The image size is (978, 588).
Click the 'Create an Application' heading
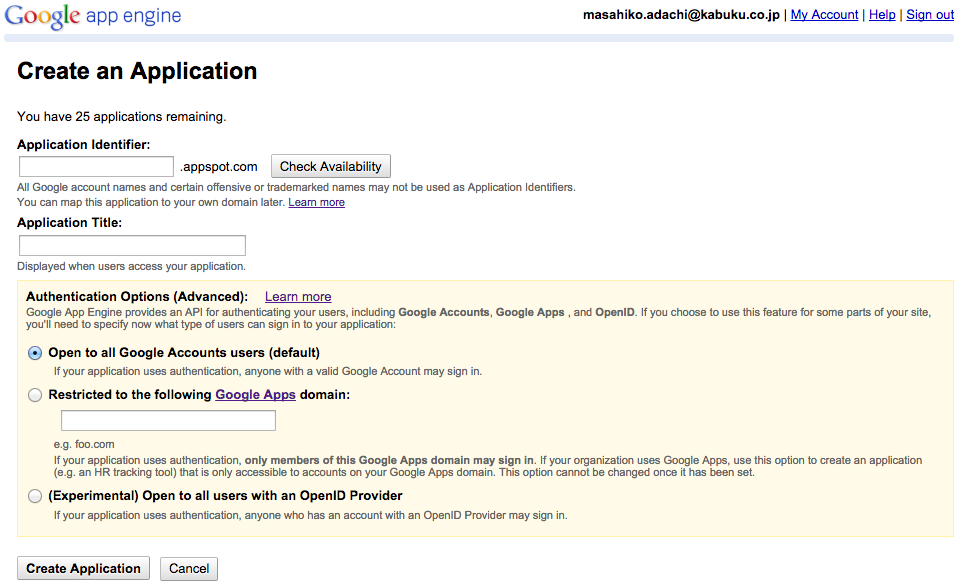(136, 71)
